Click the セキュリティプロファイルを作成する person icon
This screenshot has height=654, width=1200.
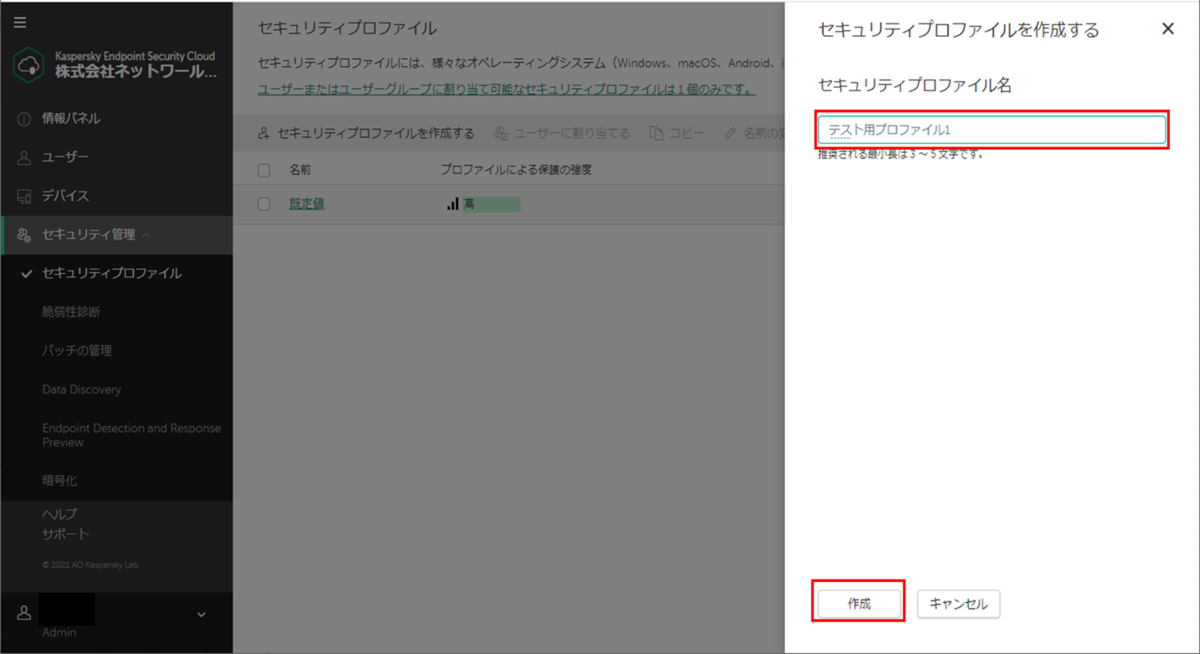click(x=263, y=131)
